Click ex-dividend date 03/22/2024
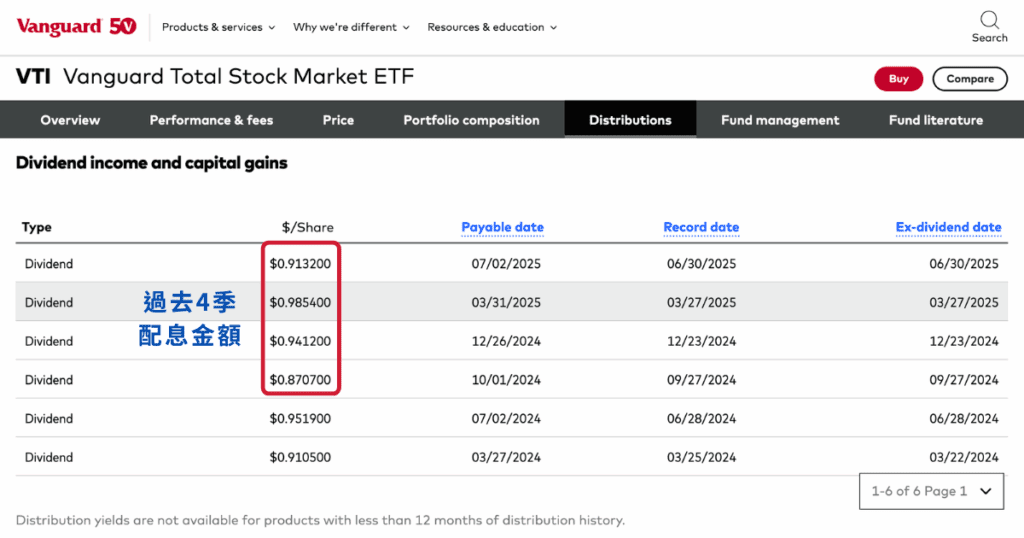The image size is (1024, 538). click(964, 457)
